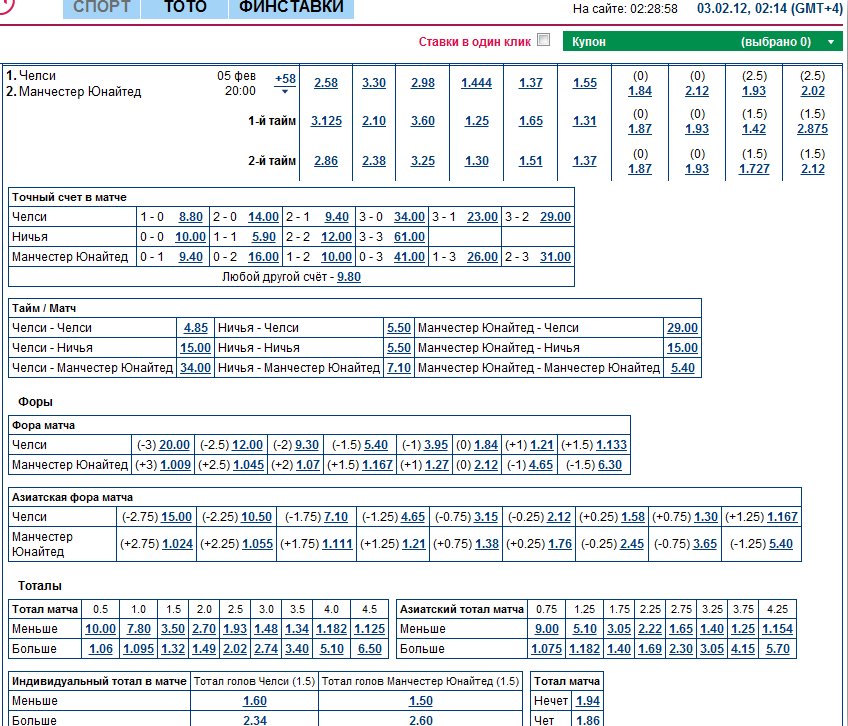
Task: Pick Манчестер Юнайтед - Манчестер Юнайтед at 5.40
Action: pyautogui.click(x=683, y=368)
